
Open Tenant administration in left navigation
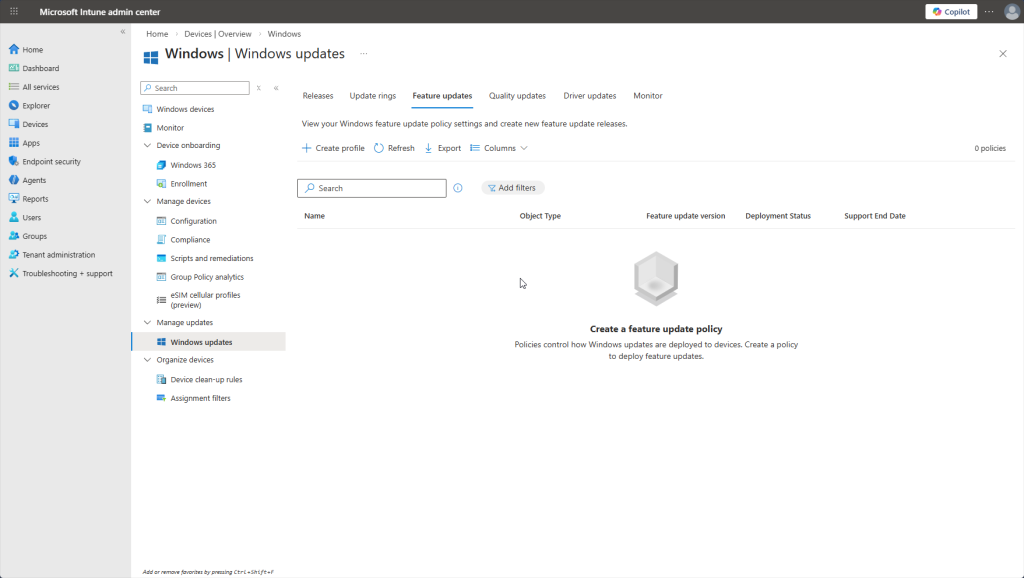pyautogui.click(x=58, y=255)
